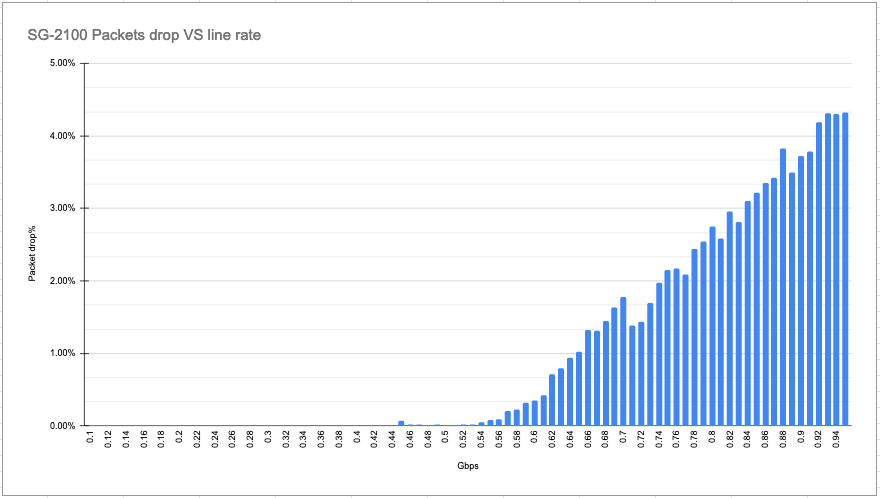Select the blue bar above 0.7
The height and width of the screenshot is (498, 880).
[x=623, y=362]
